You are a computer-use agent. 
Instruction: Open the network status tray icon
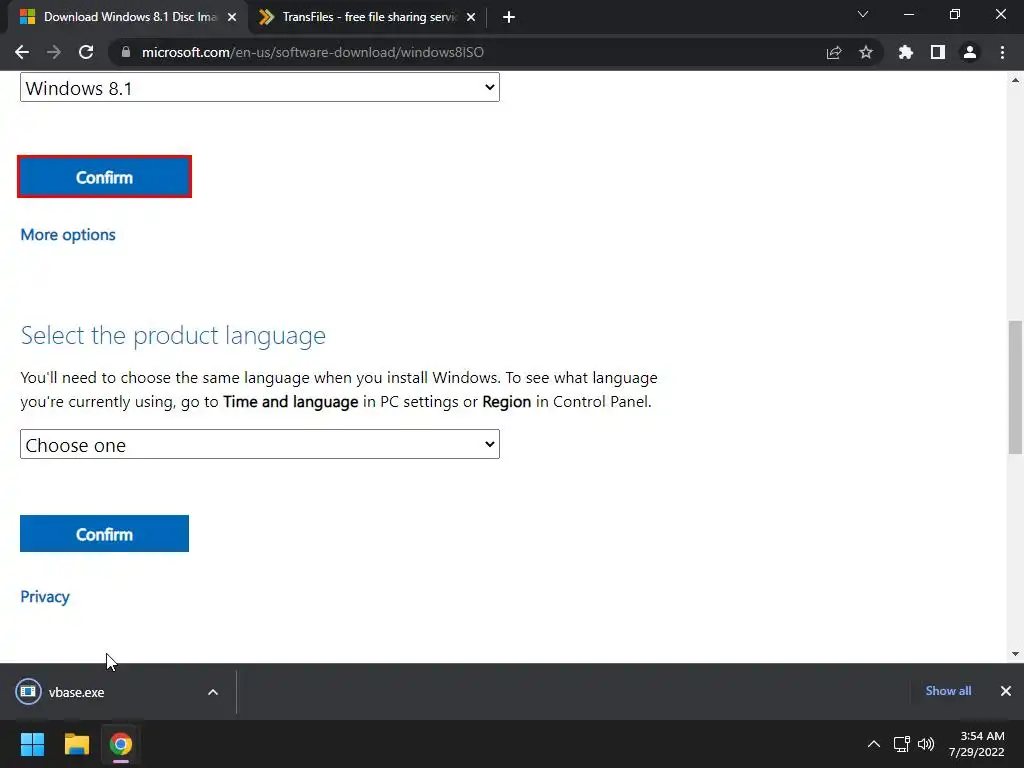coord(902,744)
